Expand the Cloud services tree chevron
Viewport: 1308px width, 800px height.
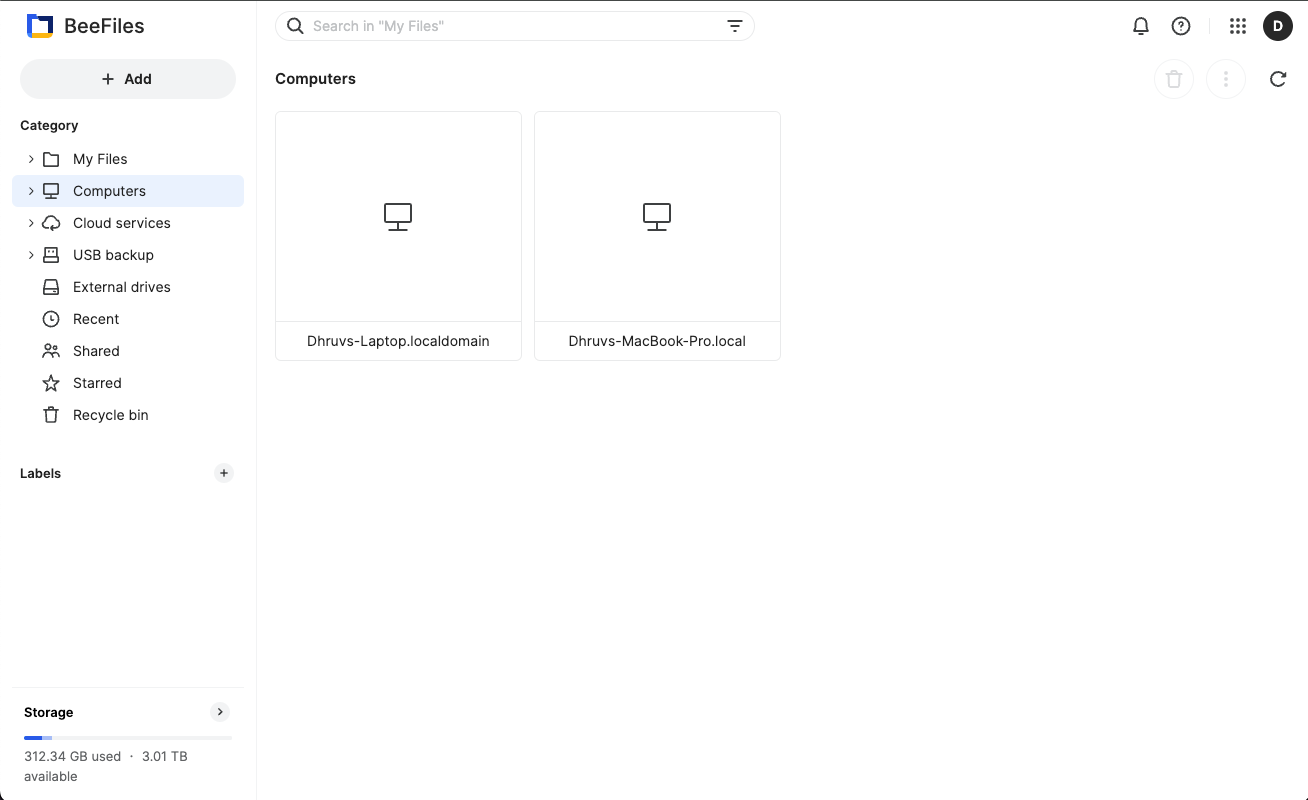click(x=31, y=223)
